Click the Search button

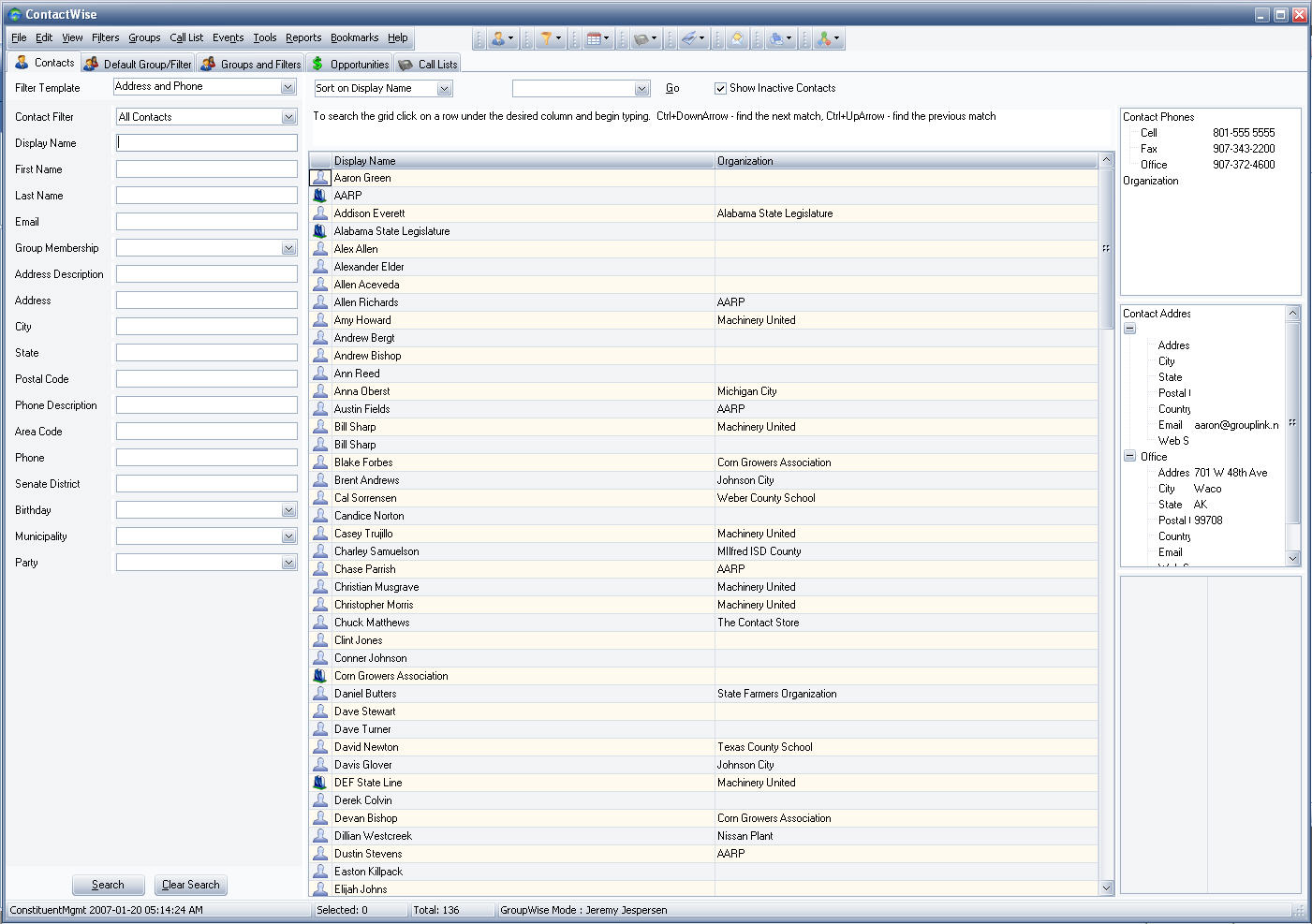(108, 885)
